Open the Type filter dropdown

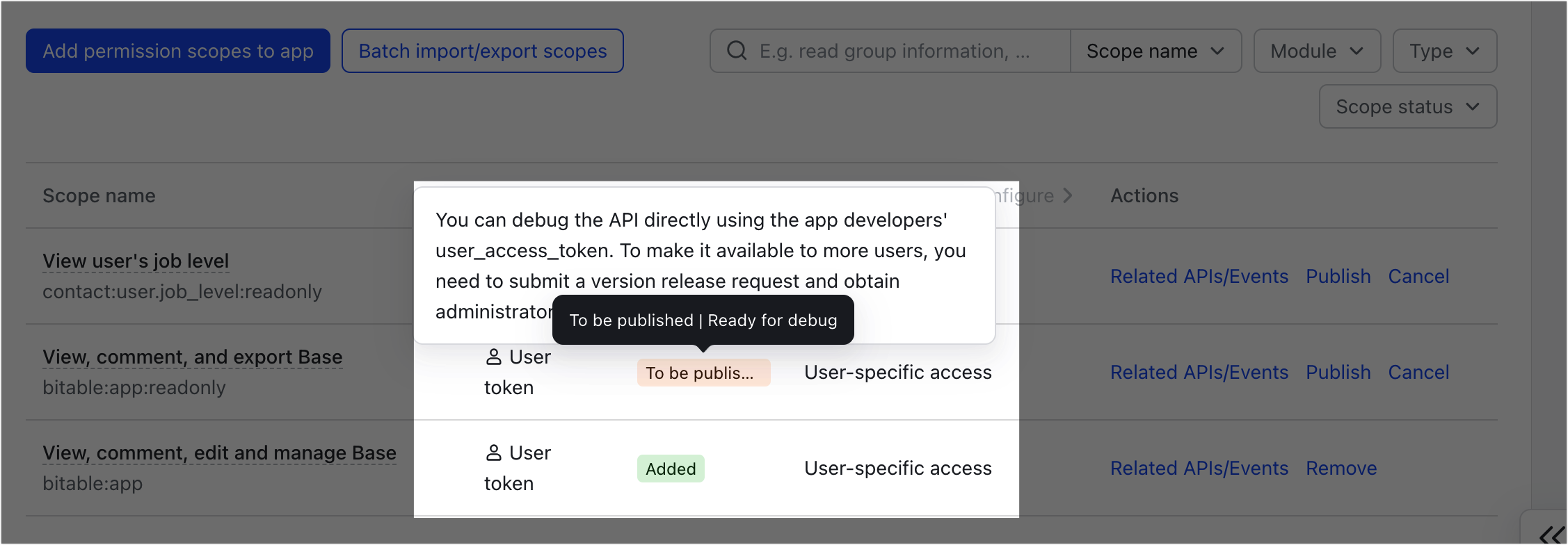click(1444, 51)
